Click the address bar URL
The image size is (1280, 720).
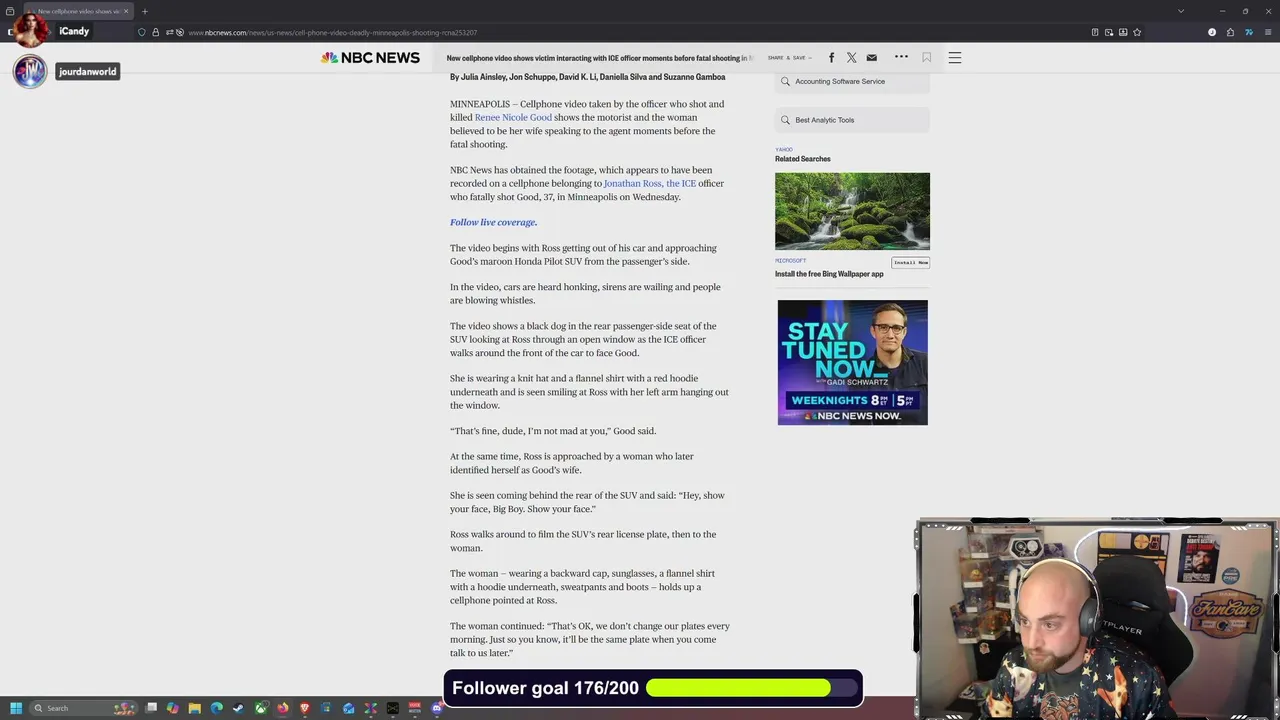click(x=332, y=32)
